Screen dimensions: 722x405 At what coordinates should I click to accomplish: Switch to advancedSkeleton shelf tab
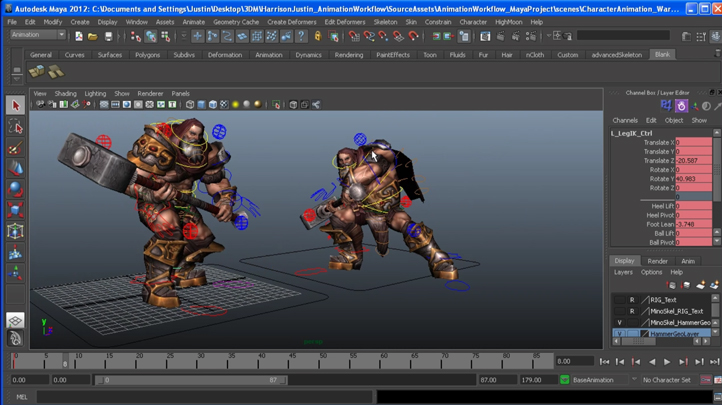click(x=617, y=55)
